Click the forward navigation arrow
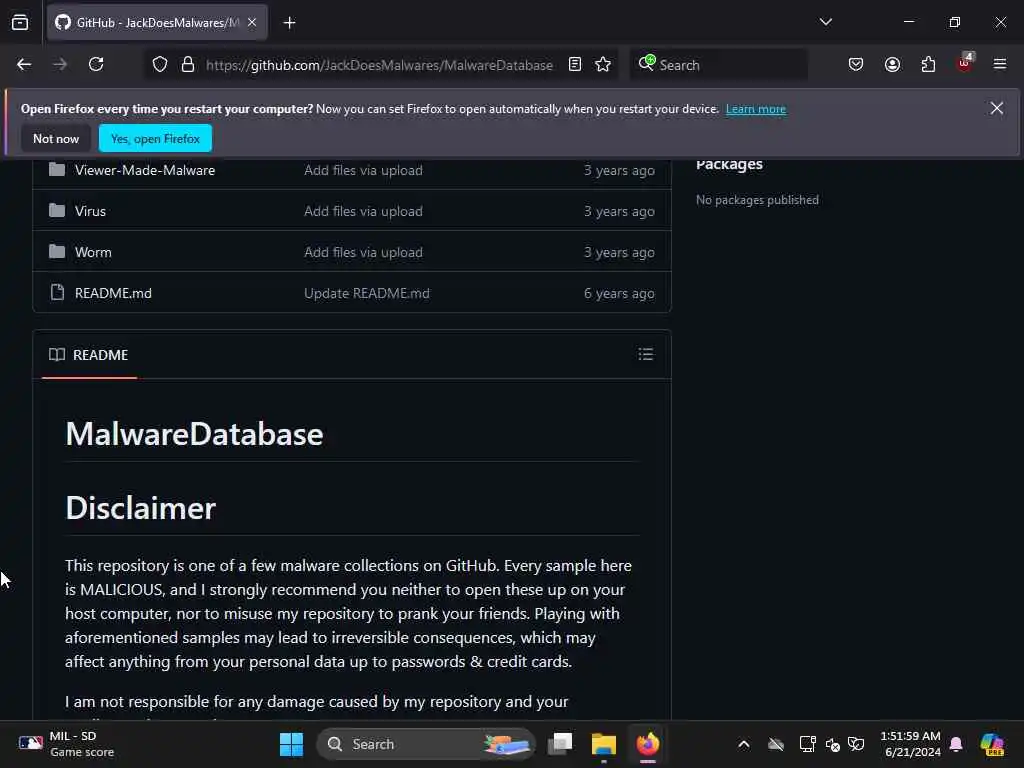Image resolution: width=1024 pixels, height=768 pixels. point(60,64)
